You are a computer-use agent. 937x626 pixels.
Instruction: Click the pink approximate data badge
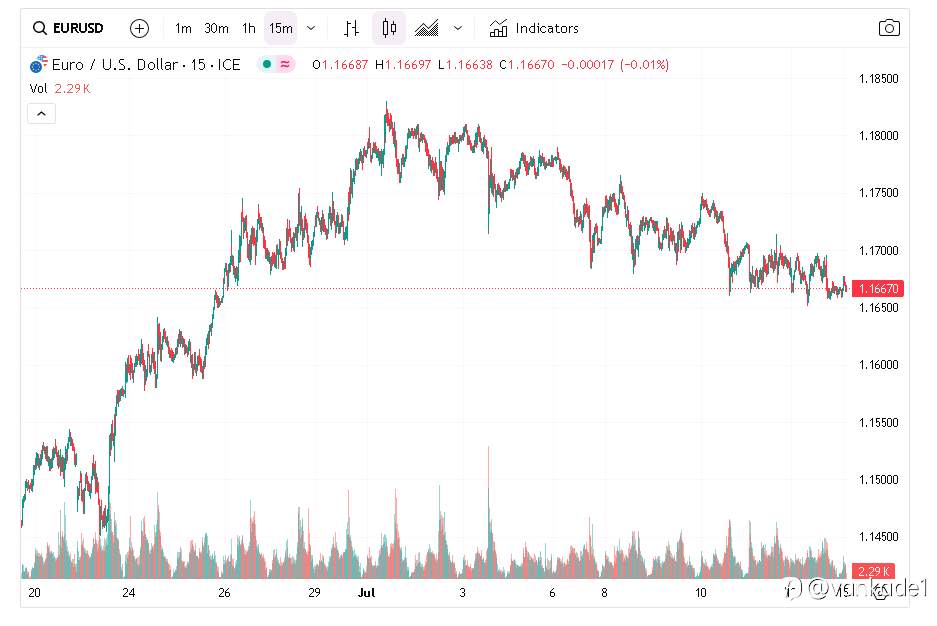[x=285, y=64]
